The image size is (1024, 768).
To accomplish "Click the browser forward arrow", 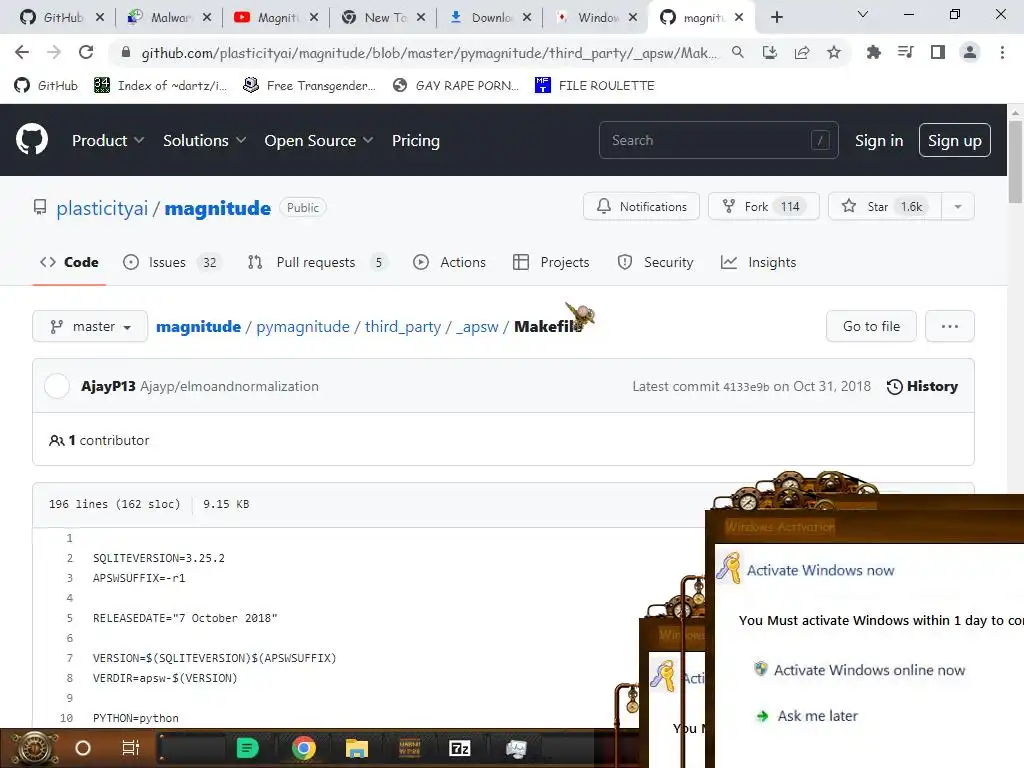I will (x=54, y=52).
